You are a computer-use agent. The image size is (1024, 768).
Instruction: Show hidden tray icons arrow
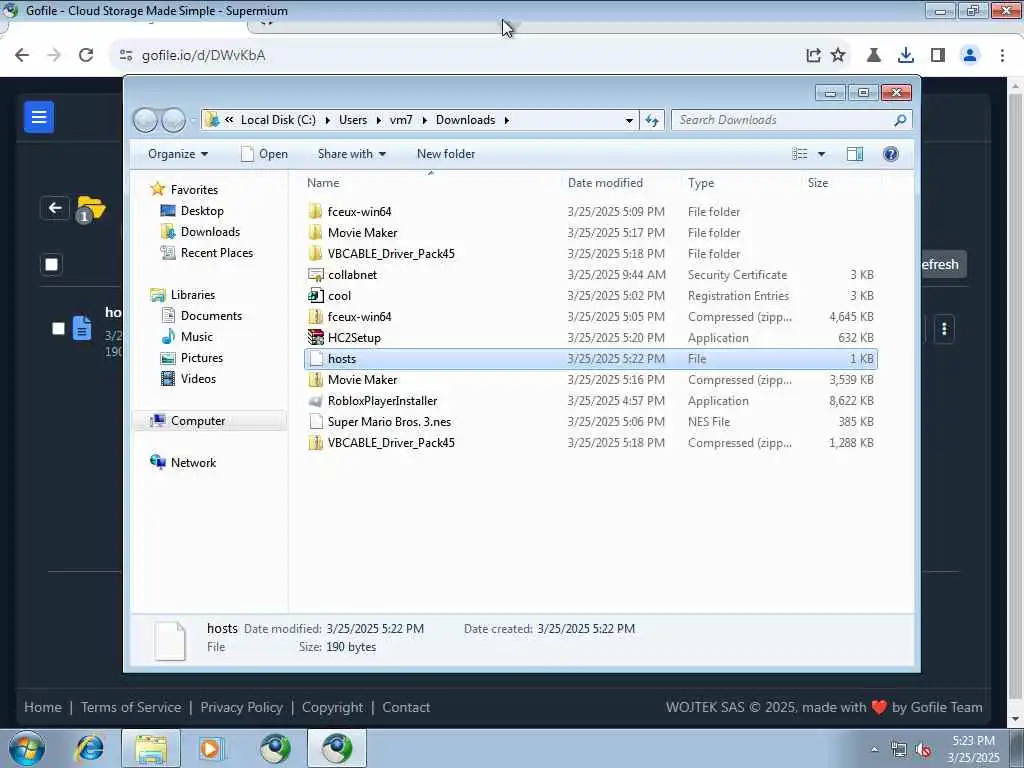click(x=874, y=750)
